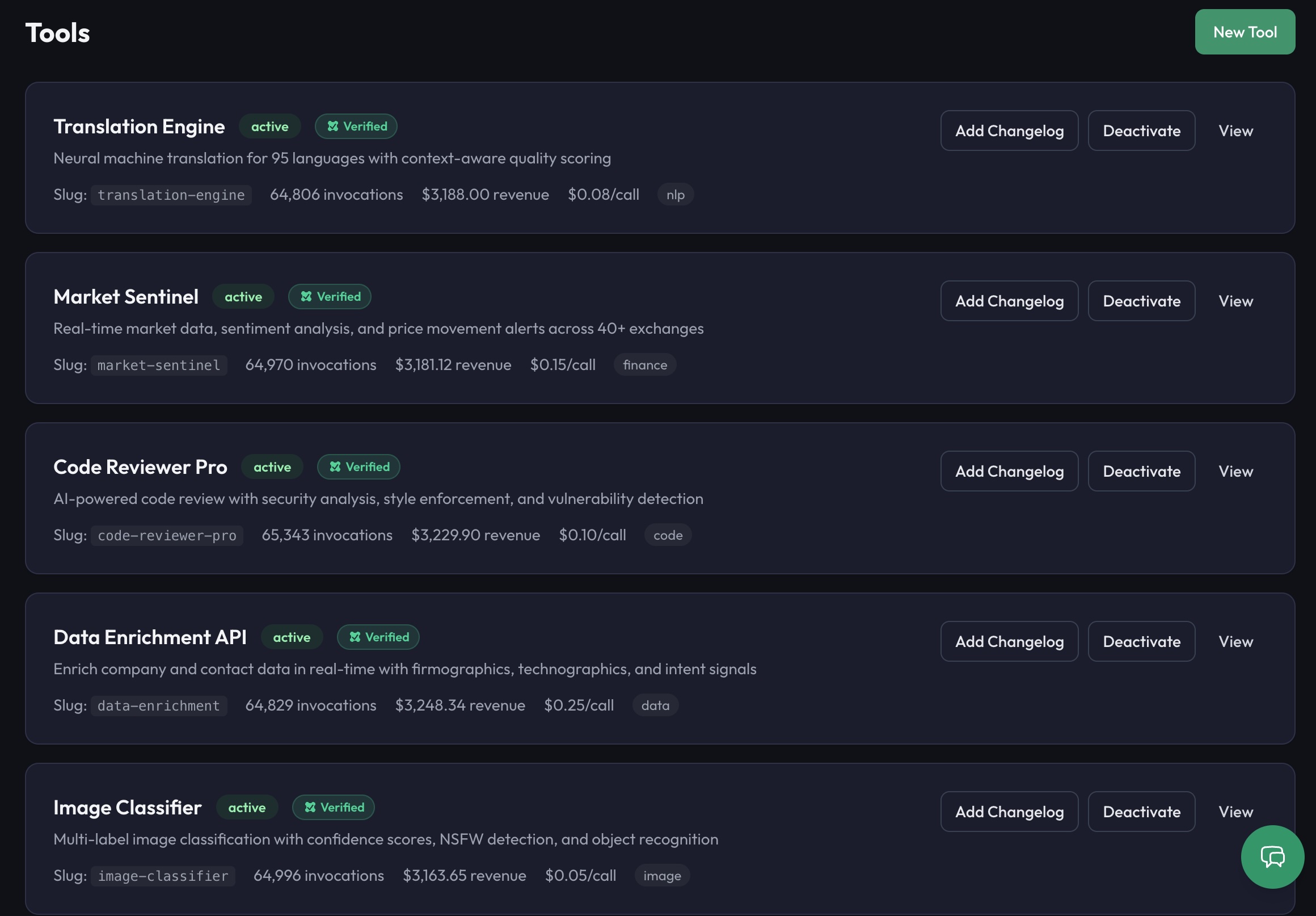Viewport: 1316px width, 916px height.
Task: Open Add Changelog for Code Reviewer Pro
Action: tap(1009, 471)
